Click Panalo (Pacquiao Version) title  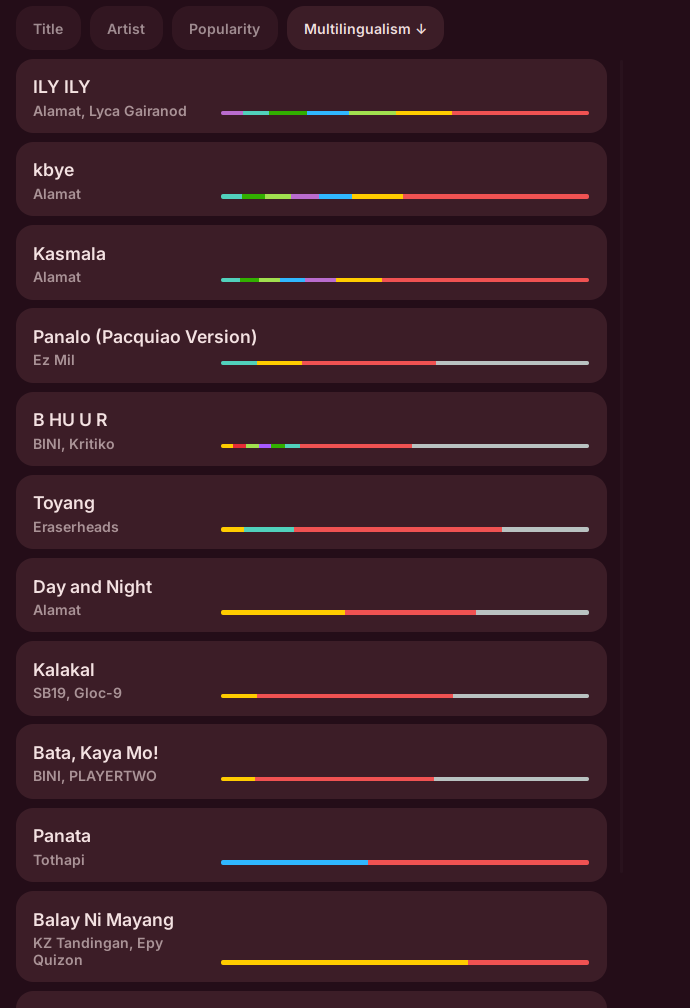145,337
